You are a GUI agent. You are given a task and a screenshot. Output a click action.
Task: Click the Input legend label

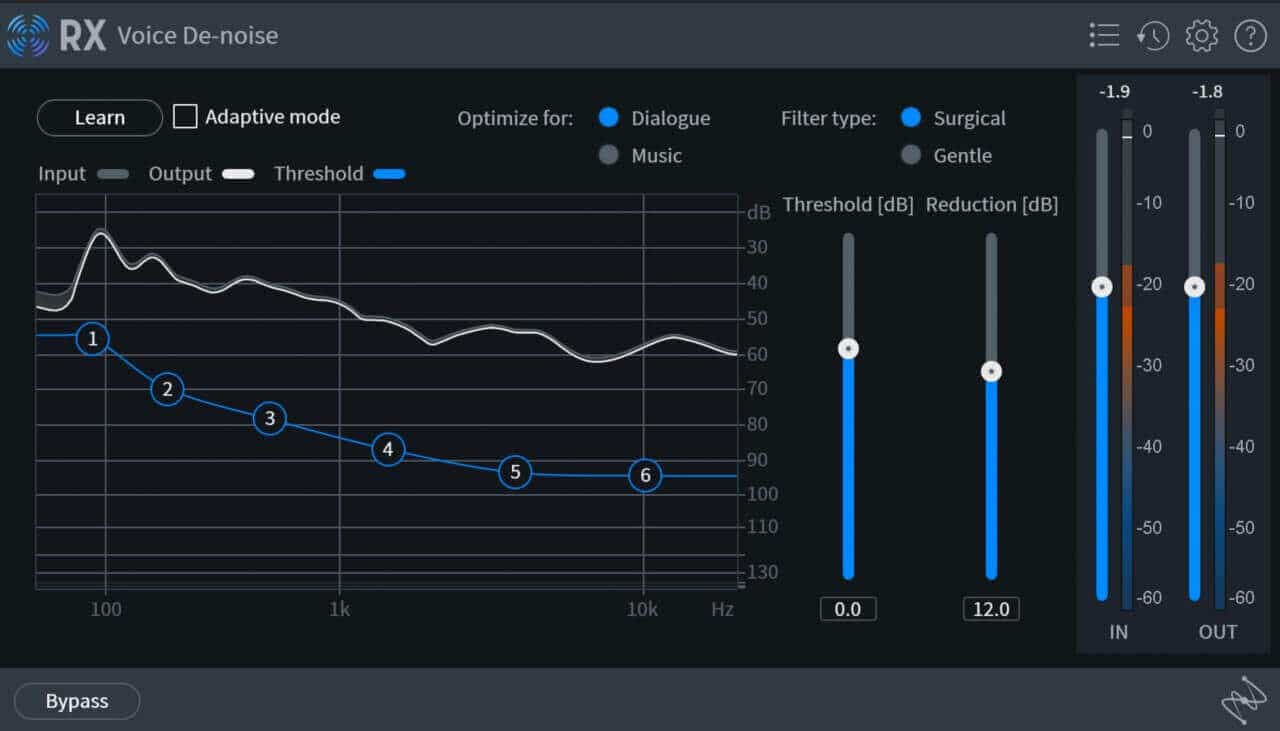(x=62, y=174)
